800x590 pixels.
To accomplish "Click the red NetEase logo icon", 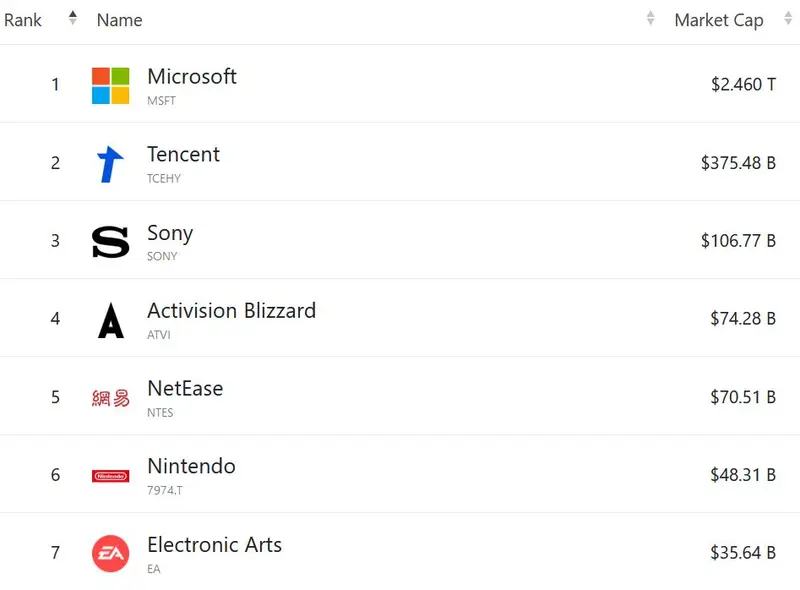I will [111, 398].
